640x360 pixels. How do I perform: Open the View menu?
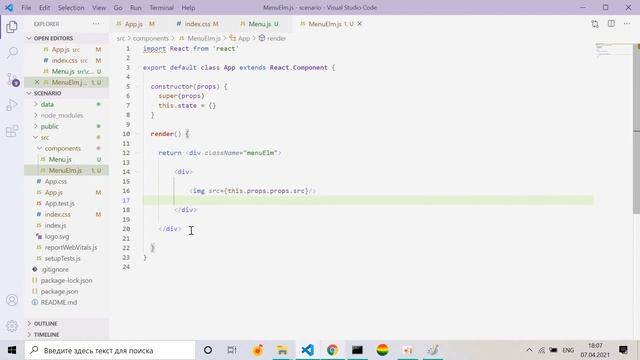pyautogui.click(x=99, y=8)
